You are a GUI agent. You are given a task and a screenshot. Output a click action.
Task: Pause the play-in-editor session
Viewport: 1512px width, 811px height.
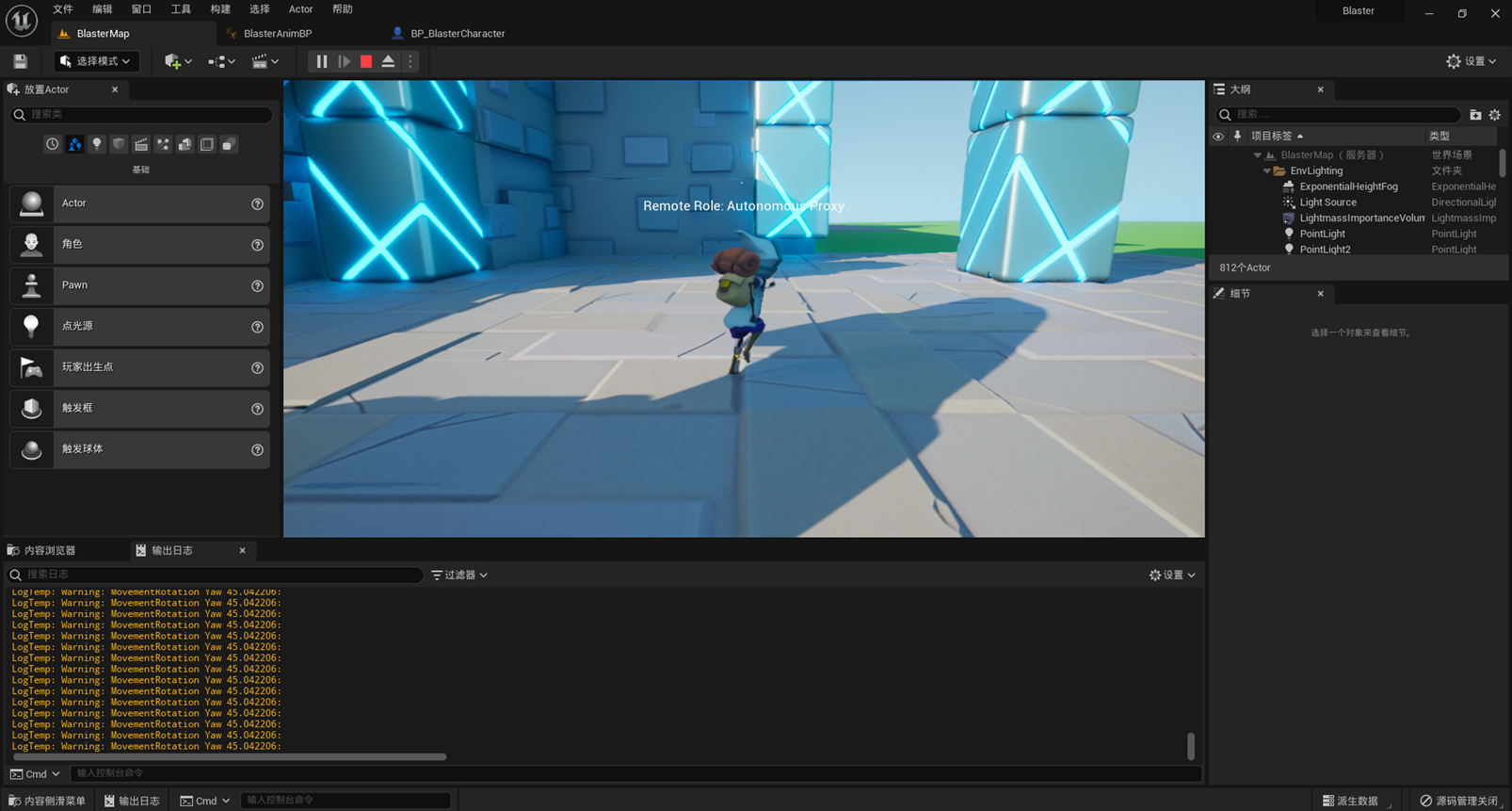coord(321,61)
